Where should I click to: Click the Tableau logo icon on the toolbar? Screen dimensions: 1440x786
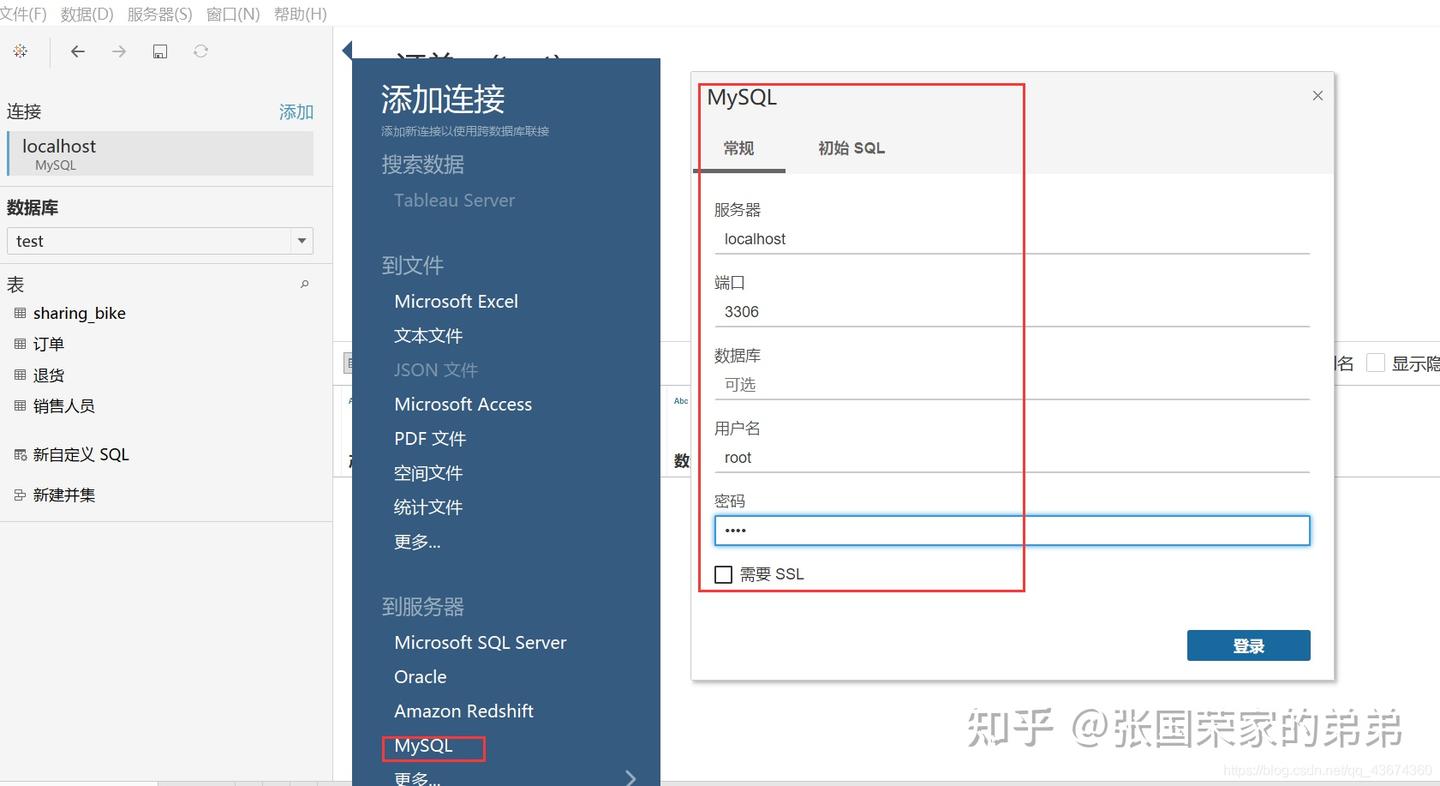pyautogui.click(x=20, y=51)
